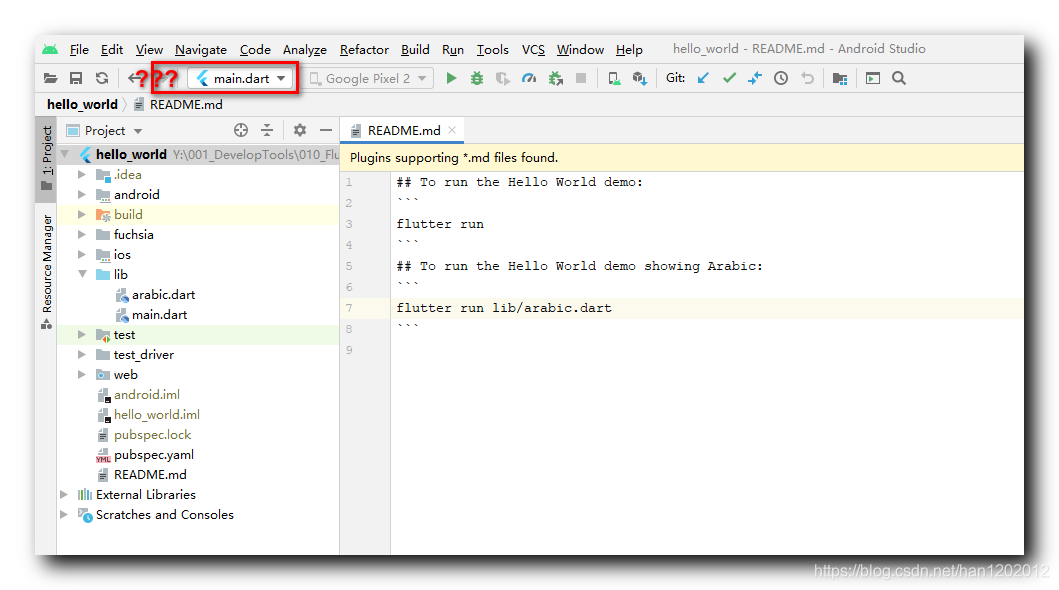Run the app with green play button

pyautogui.click(x=451, y=78)
